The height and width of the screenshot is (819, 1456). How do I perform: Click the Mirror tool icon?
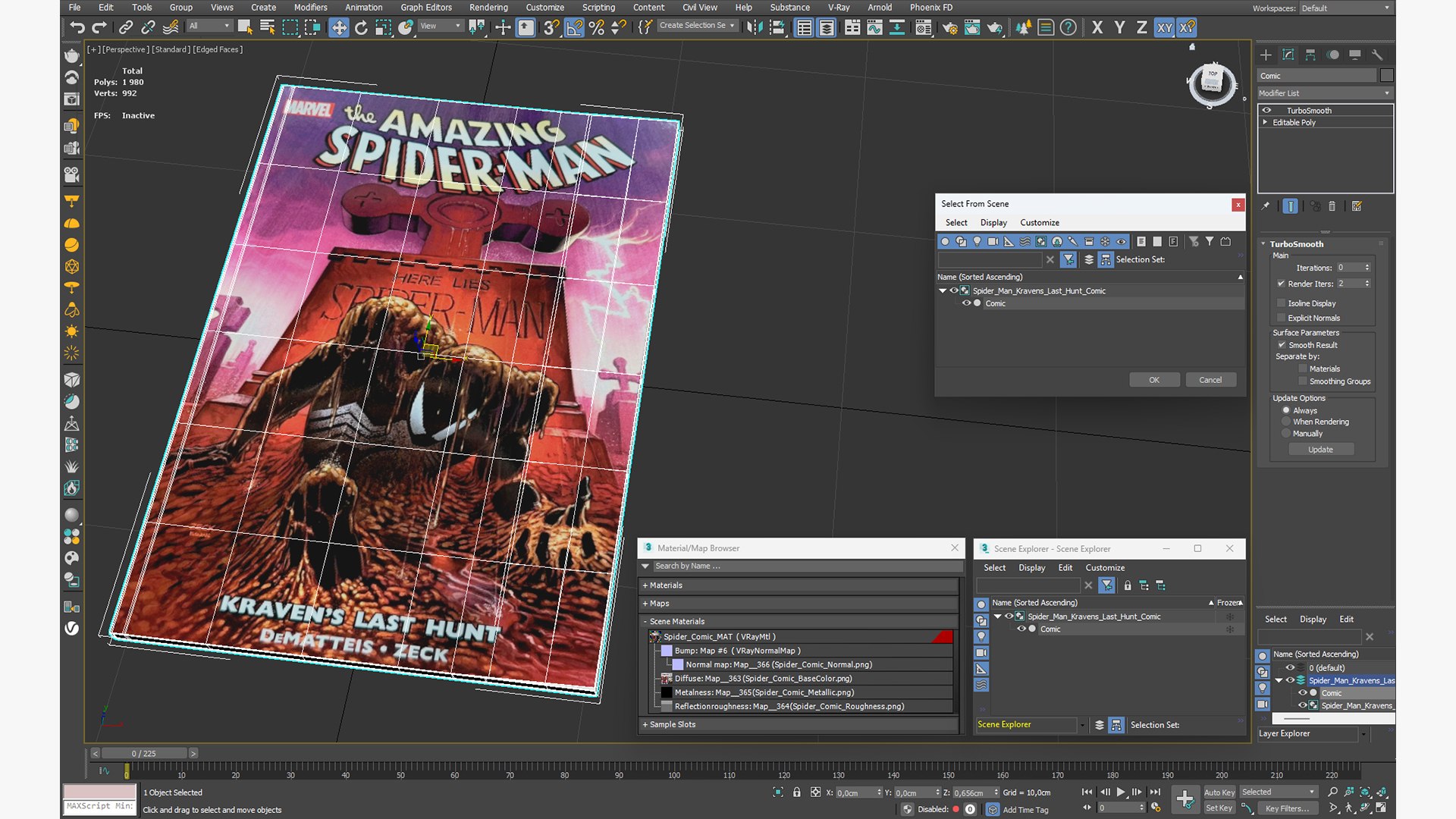[755, 28]
